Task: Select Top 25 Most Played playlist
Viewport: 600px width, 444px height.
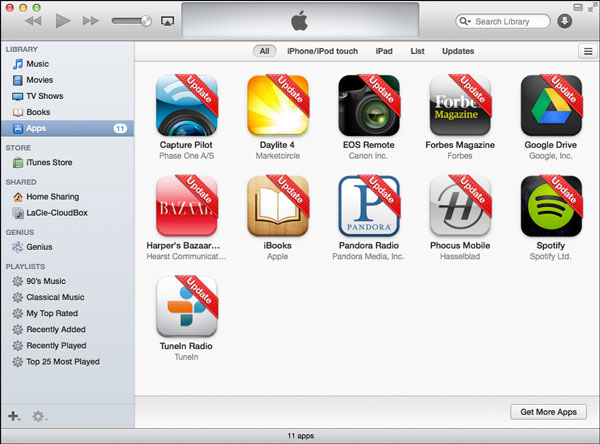Action: point(67,361)
